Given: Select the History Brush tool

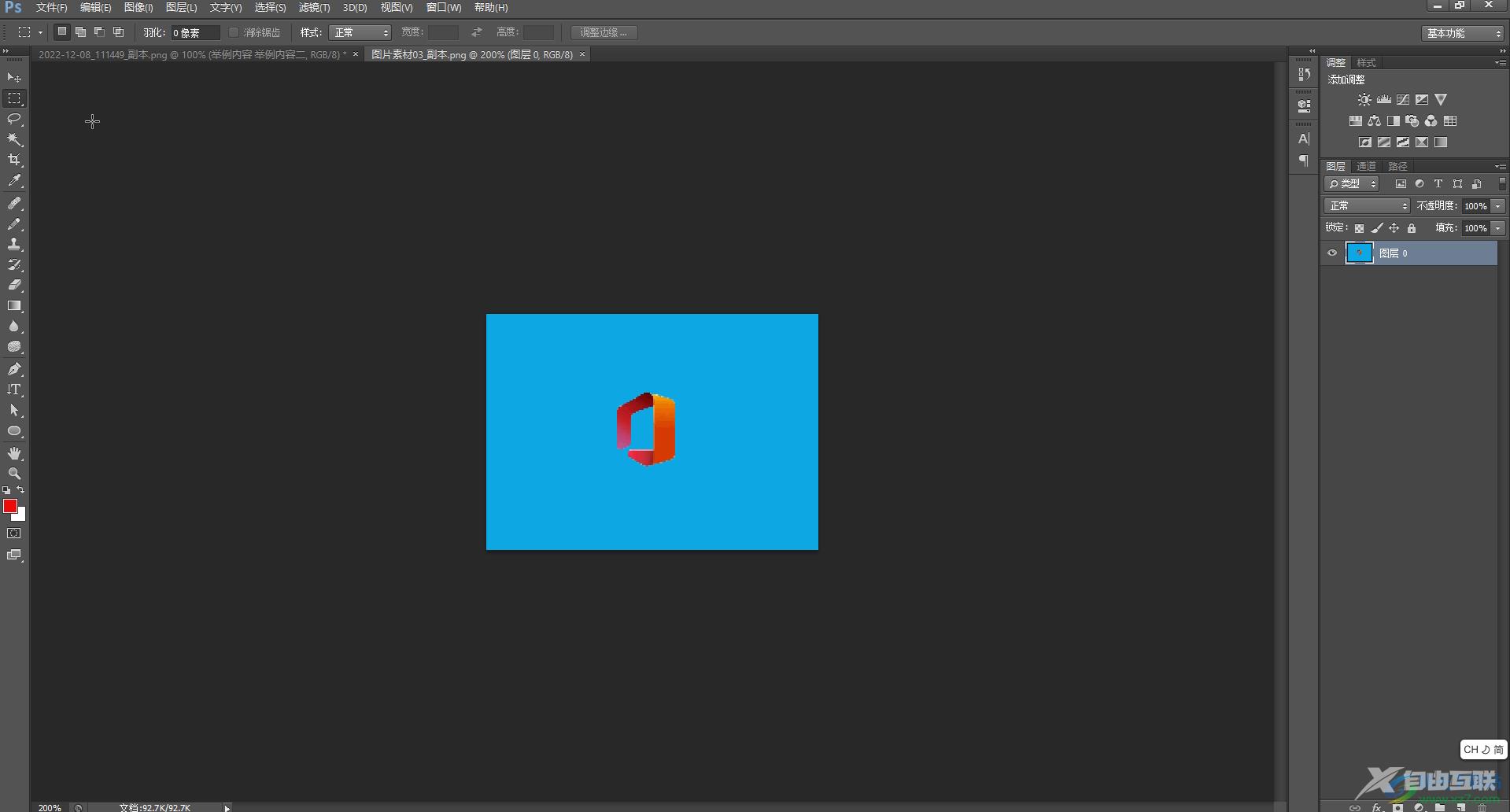Looking at the screenshot, I should (x=14, y=265).
